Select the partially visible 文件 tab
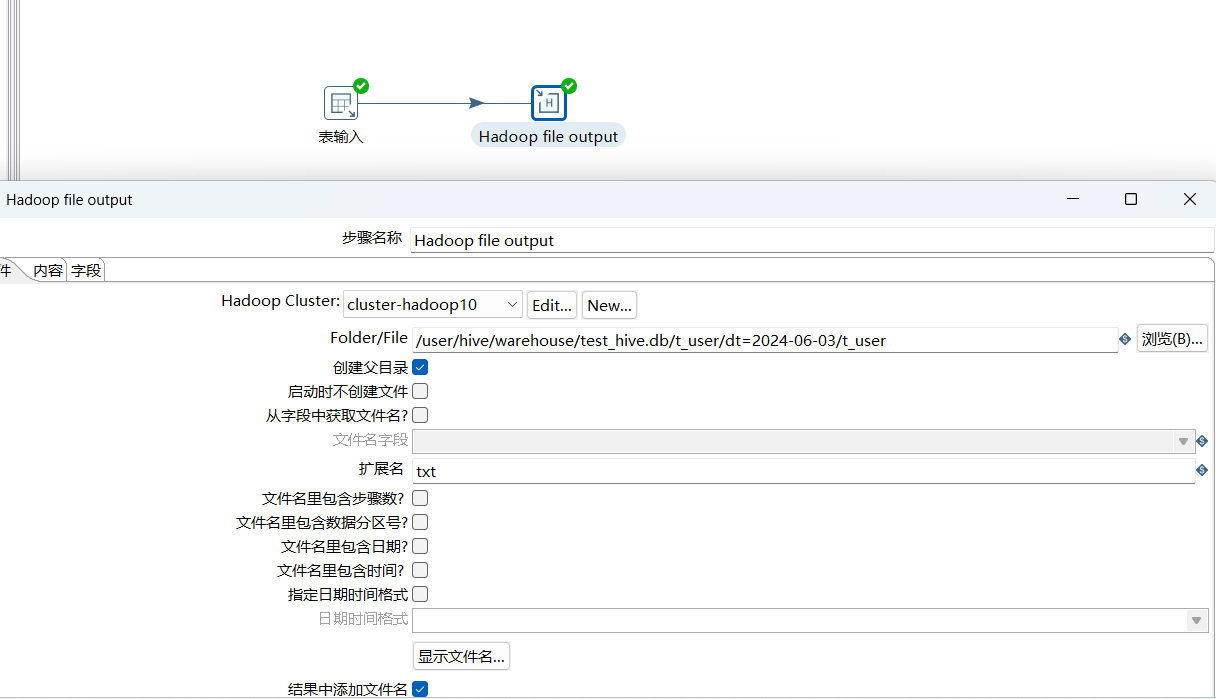 click(8, 270)
